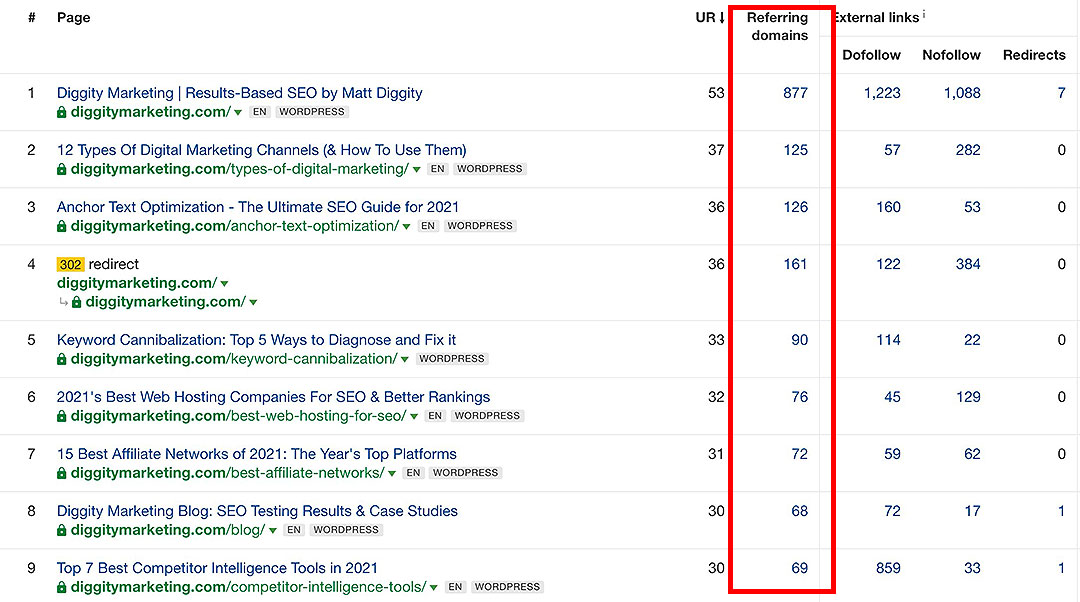Sort by the 'Dofollow' column header
This screenshot has height=602, width=1080.
(x=871, y=55)
